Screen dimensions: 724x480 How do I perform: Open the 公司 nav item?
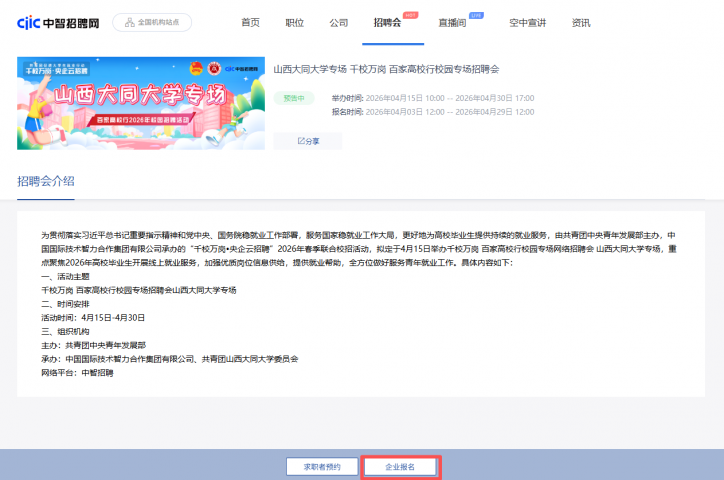(339, 22)
